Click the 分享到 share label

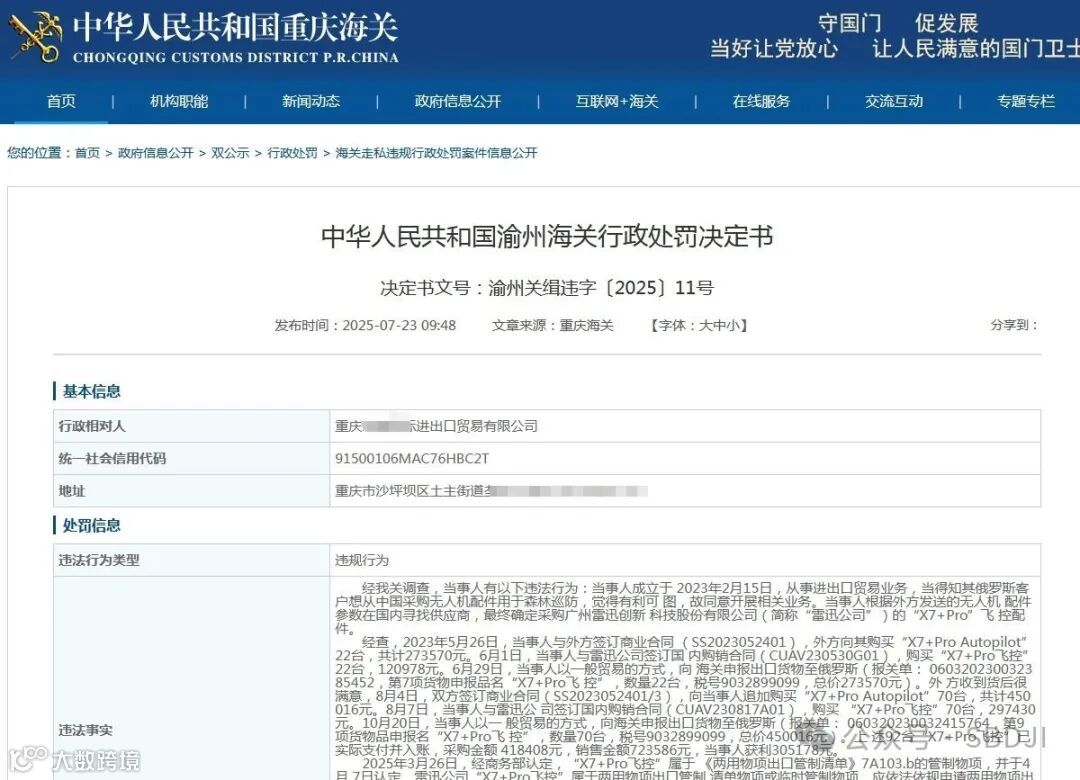(x=1014, y=325)
